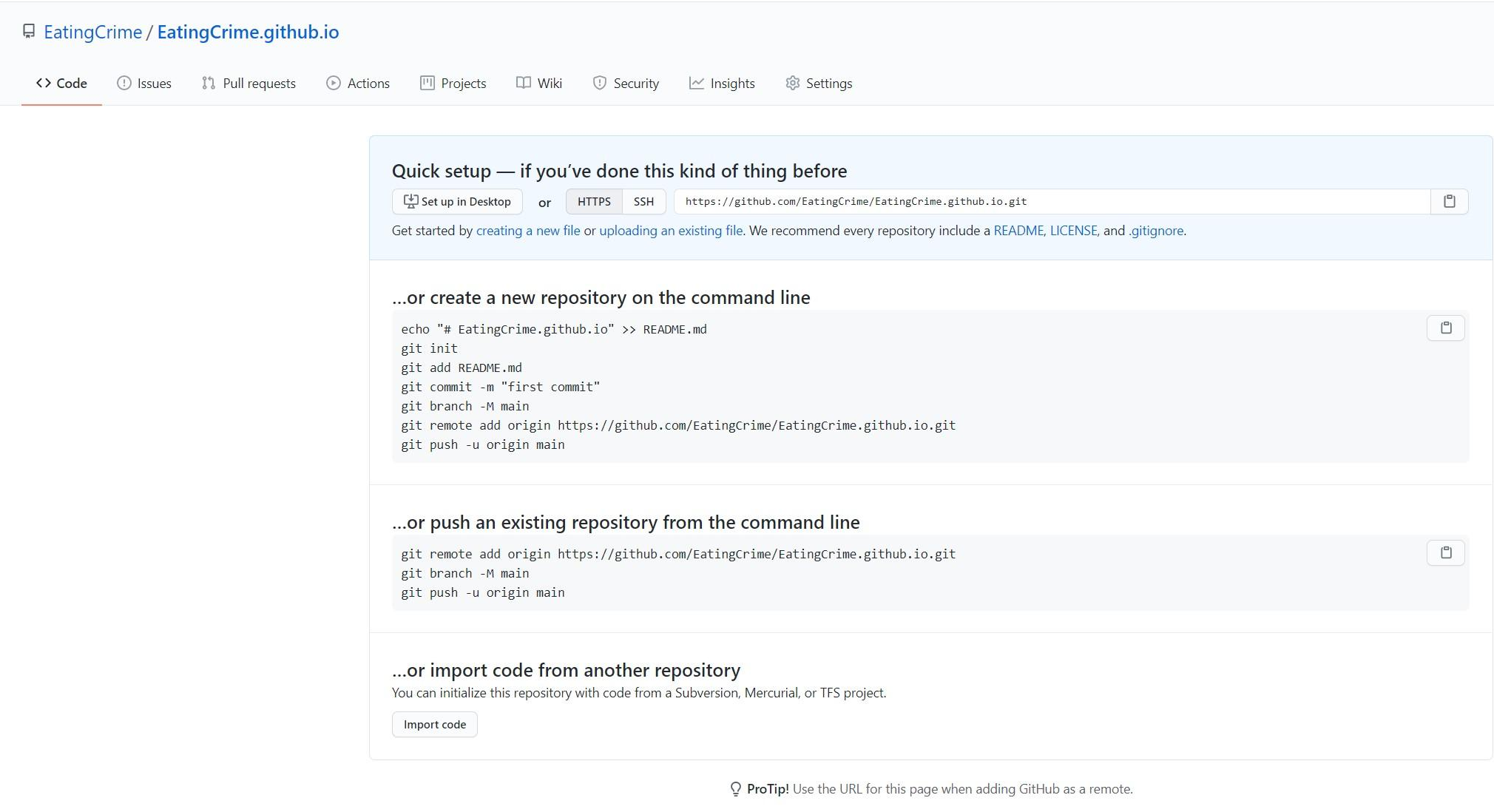This screenshot has width=1494, height=812.
Task: Copy the push existing repository commands
Action: click(1445, 552)
